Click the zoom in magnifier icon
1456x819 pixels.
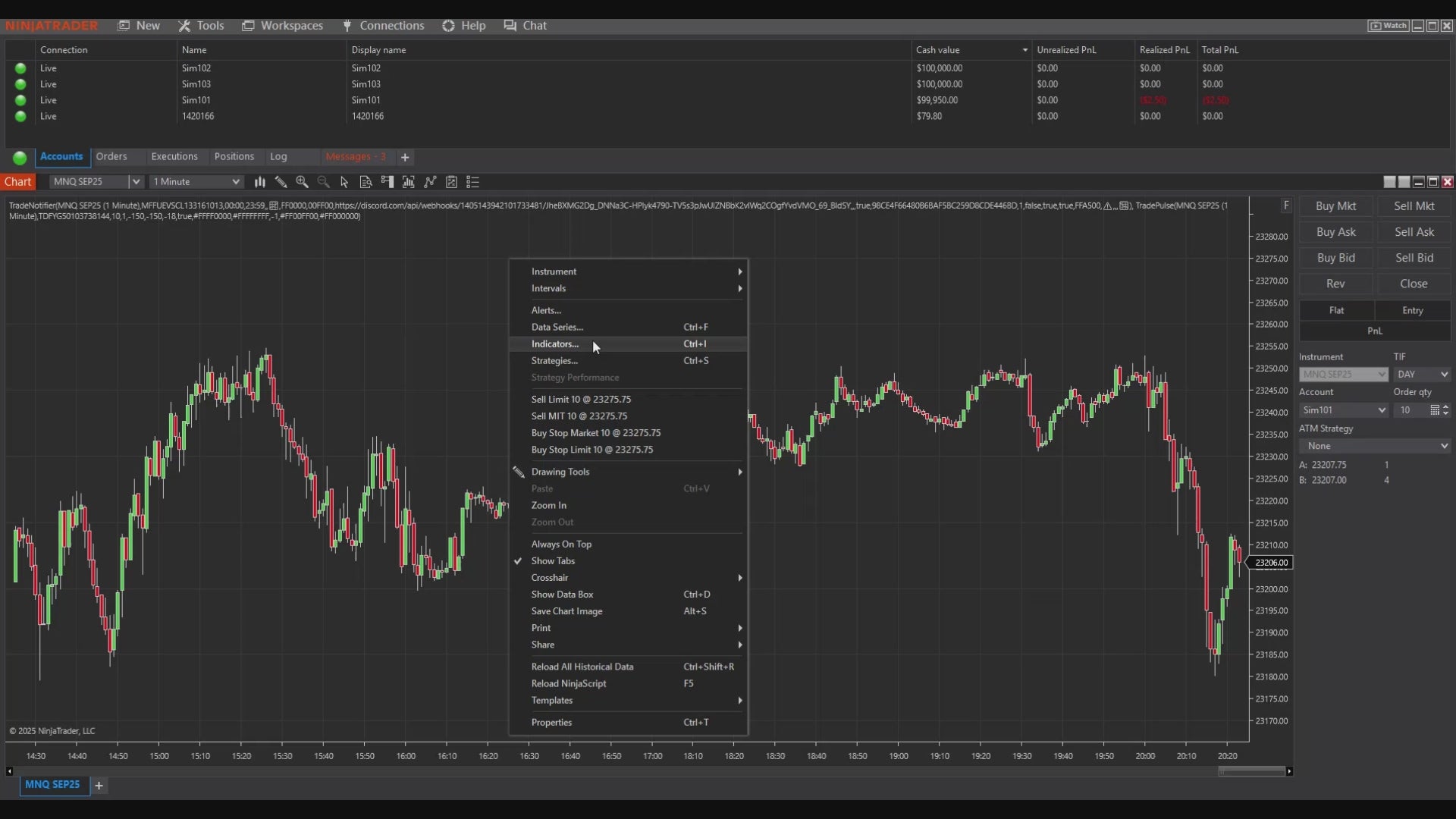pos(302,182)
